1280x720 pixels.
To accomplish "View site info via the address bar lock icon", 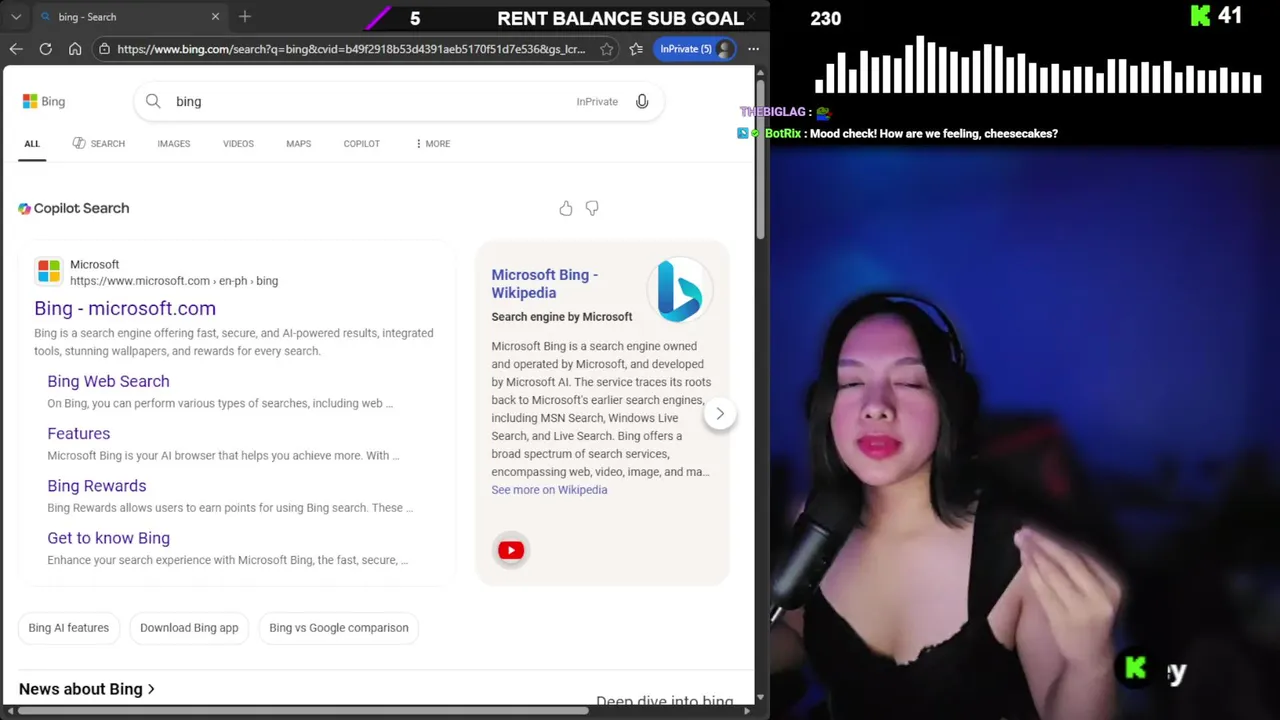I will point(104,49).
